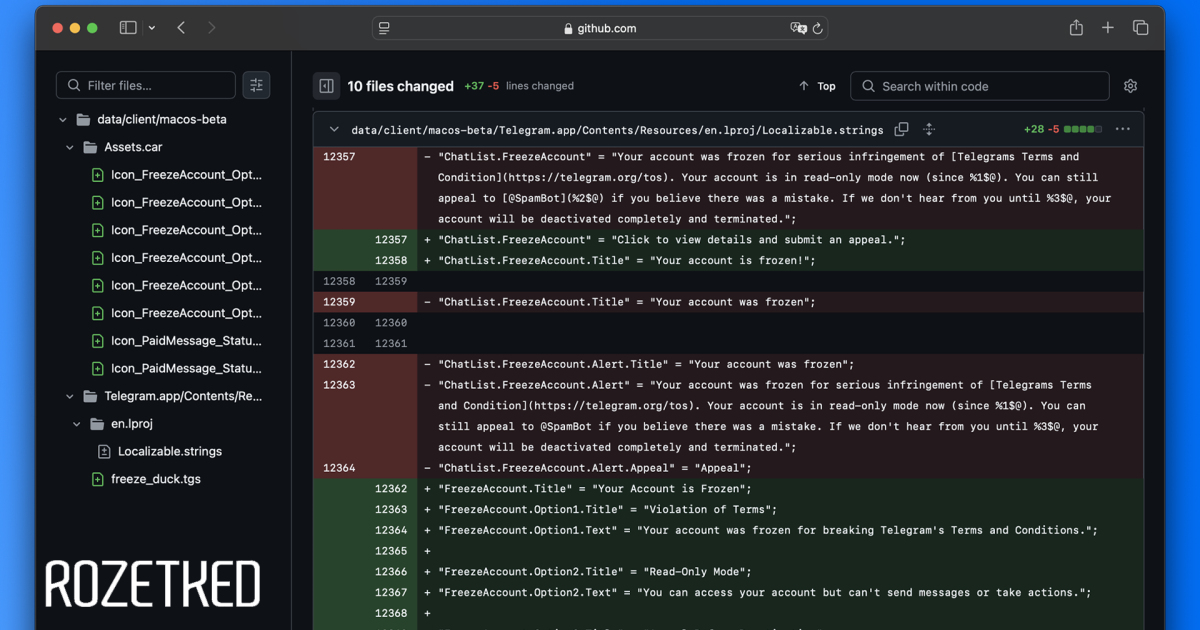Screen dimensions: 1200x630
Task: Copy the Localizable.strings file path
Action: click(x=901, y=130)
